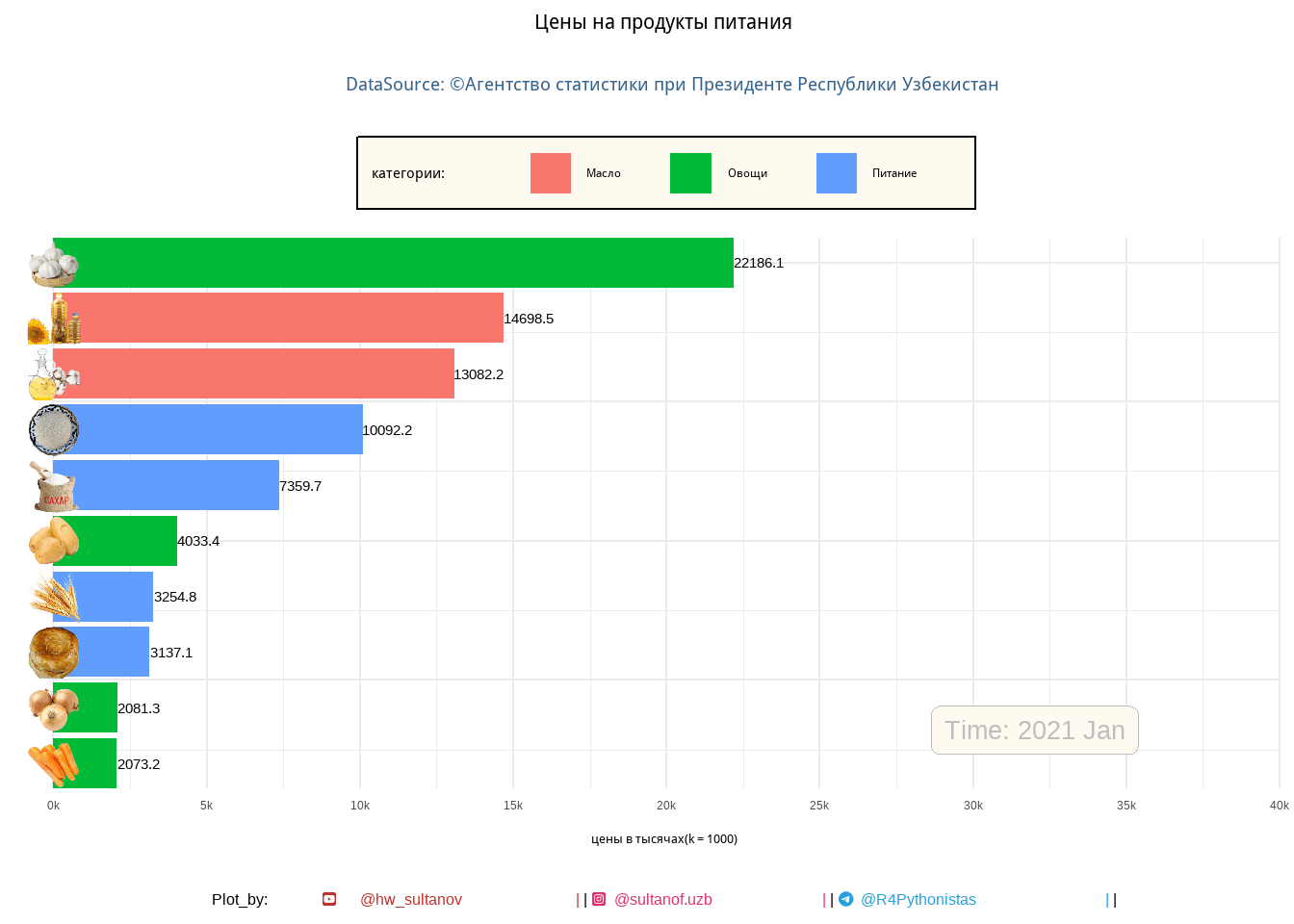Image resolution: width=1294 pixels, height=924 pixels.
Task: Click the Telegram logo icon
Action: [x=845, y=899]
